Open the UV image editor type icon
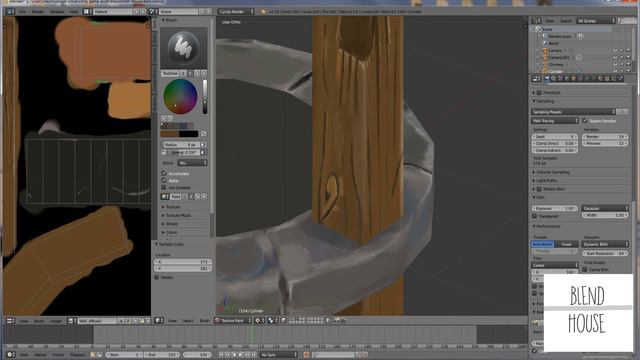Image resolution: width=640 pixels, height=360 pixels. point(10,321)
